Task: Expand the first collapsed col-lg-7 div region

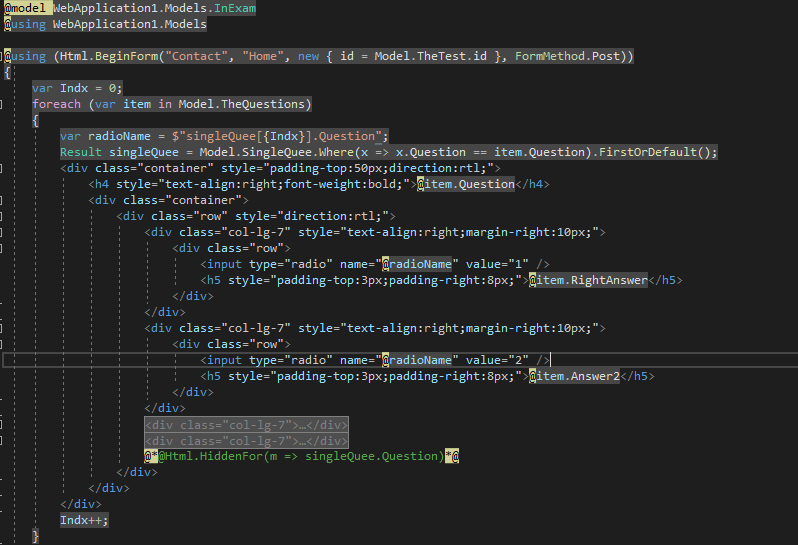Action: pos(246,424)
